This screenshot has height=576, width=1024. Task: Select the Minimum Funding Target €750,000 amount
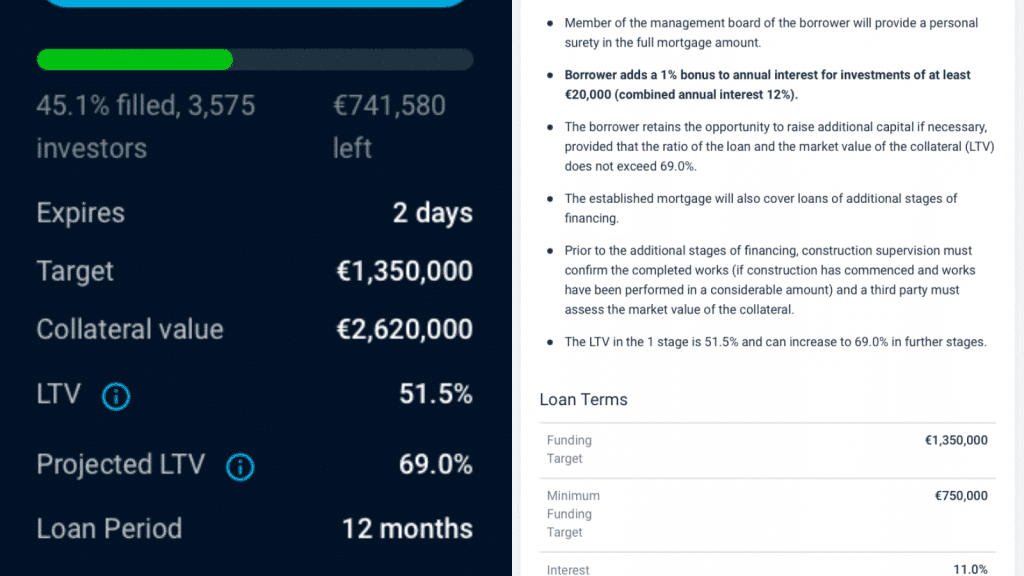[x=960, y=496]
